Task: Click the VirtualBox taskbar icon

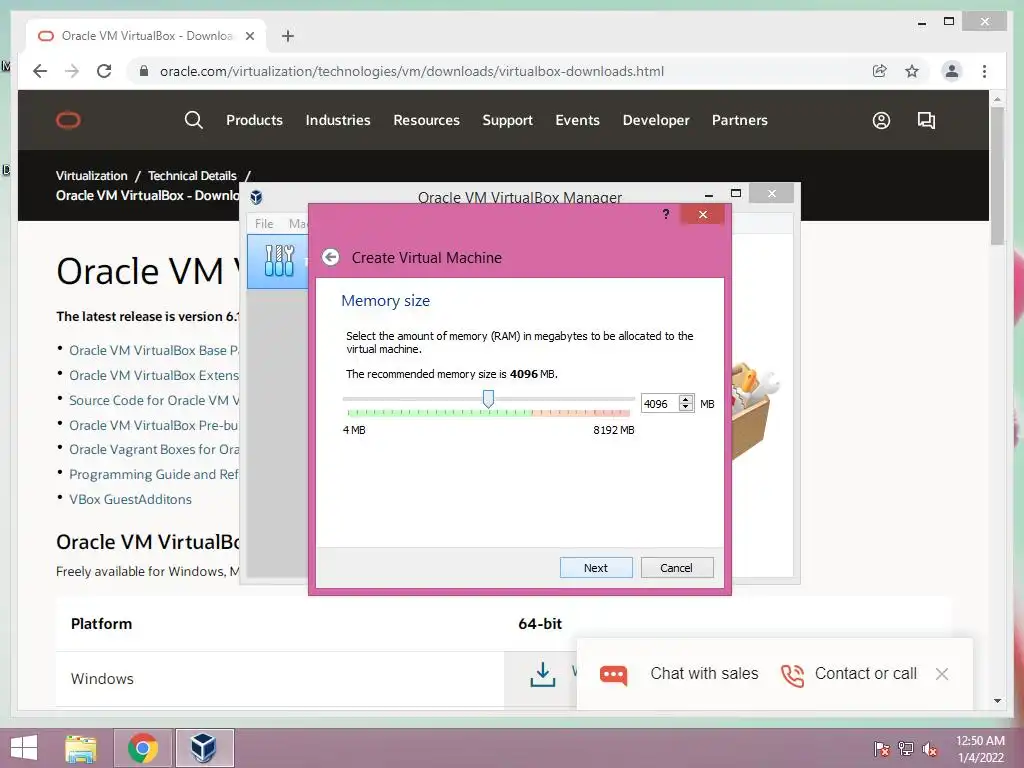Action: click(204, 748)
